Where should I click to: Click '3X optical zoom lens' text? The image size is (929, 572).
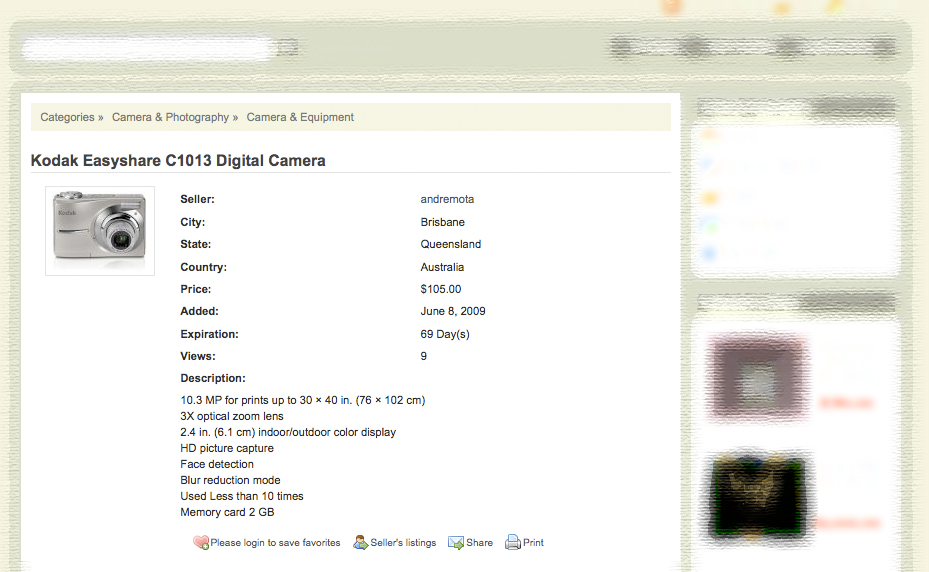pos(232,416)
